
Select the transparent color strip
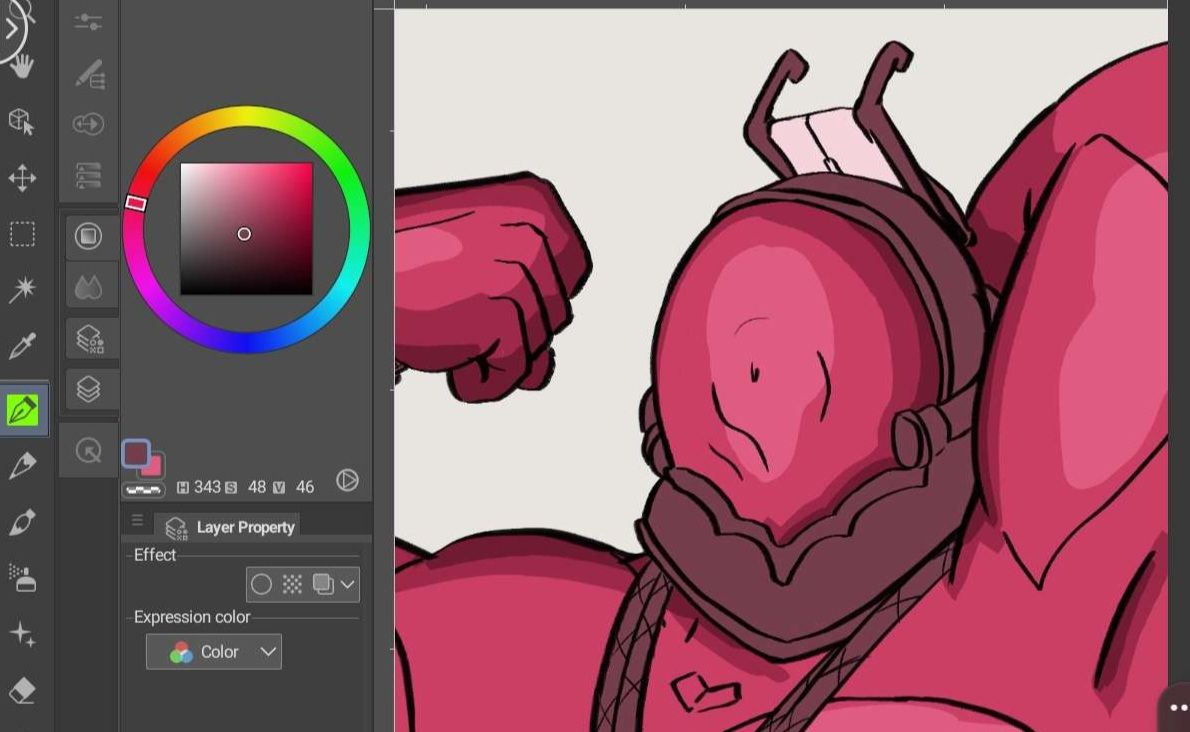tap(143, 490)
